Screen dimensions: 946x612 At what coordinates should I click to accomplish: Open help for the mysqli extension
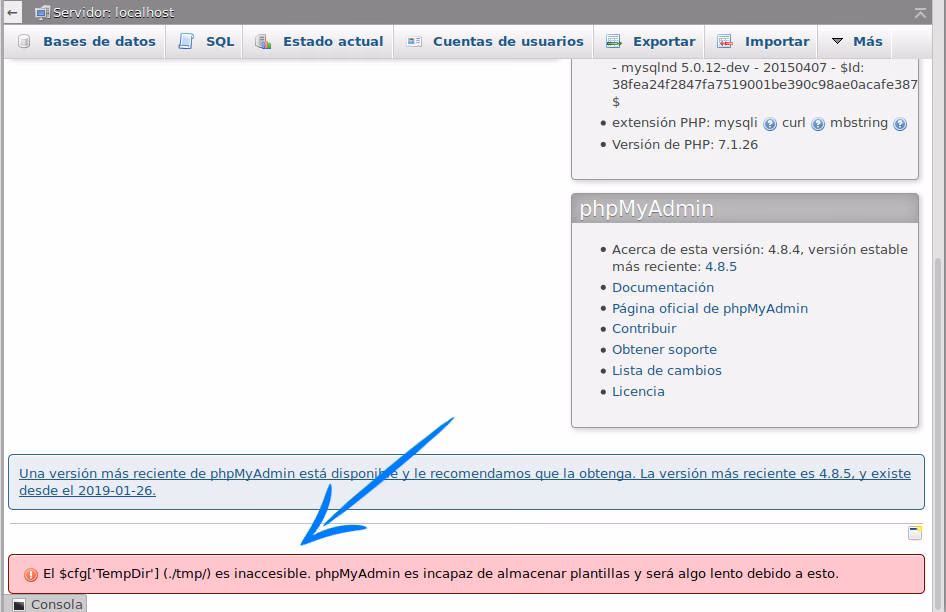pyautogui.click(x=770, y=124)
